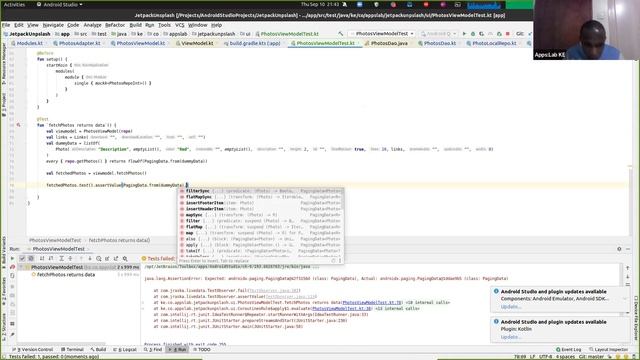Open the Tools menu
Image resolution: width=640 pixels, height=360 pixels.
click(164, 25)
